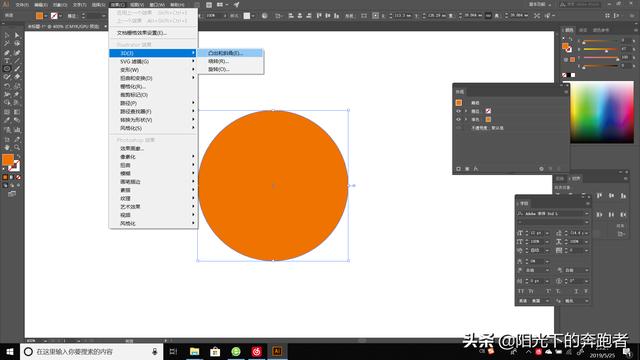This screenshot has height=360, width=640.
Task: Toggle Small Caps (Tr) in Character panel
Action: 531,291
